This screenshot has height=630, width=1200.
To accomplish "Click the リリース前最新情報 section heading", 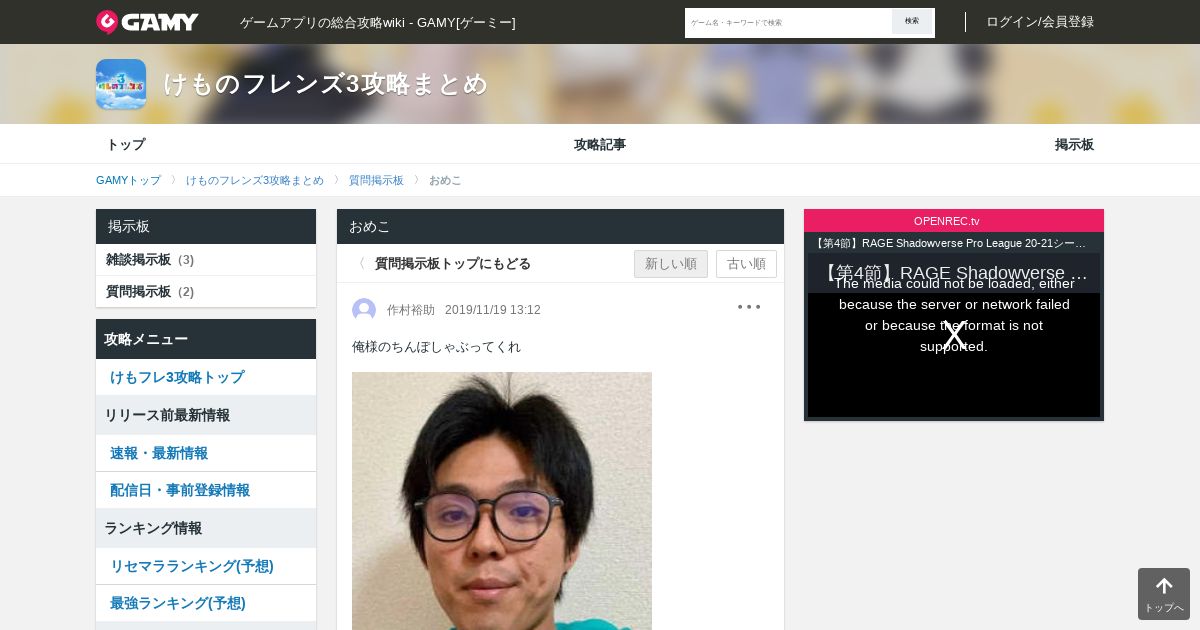I will [206, 415].
